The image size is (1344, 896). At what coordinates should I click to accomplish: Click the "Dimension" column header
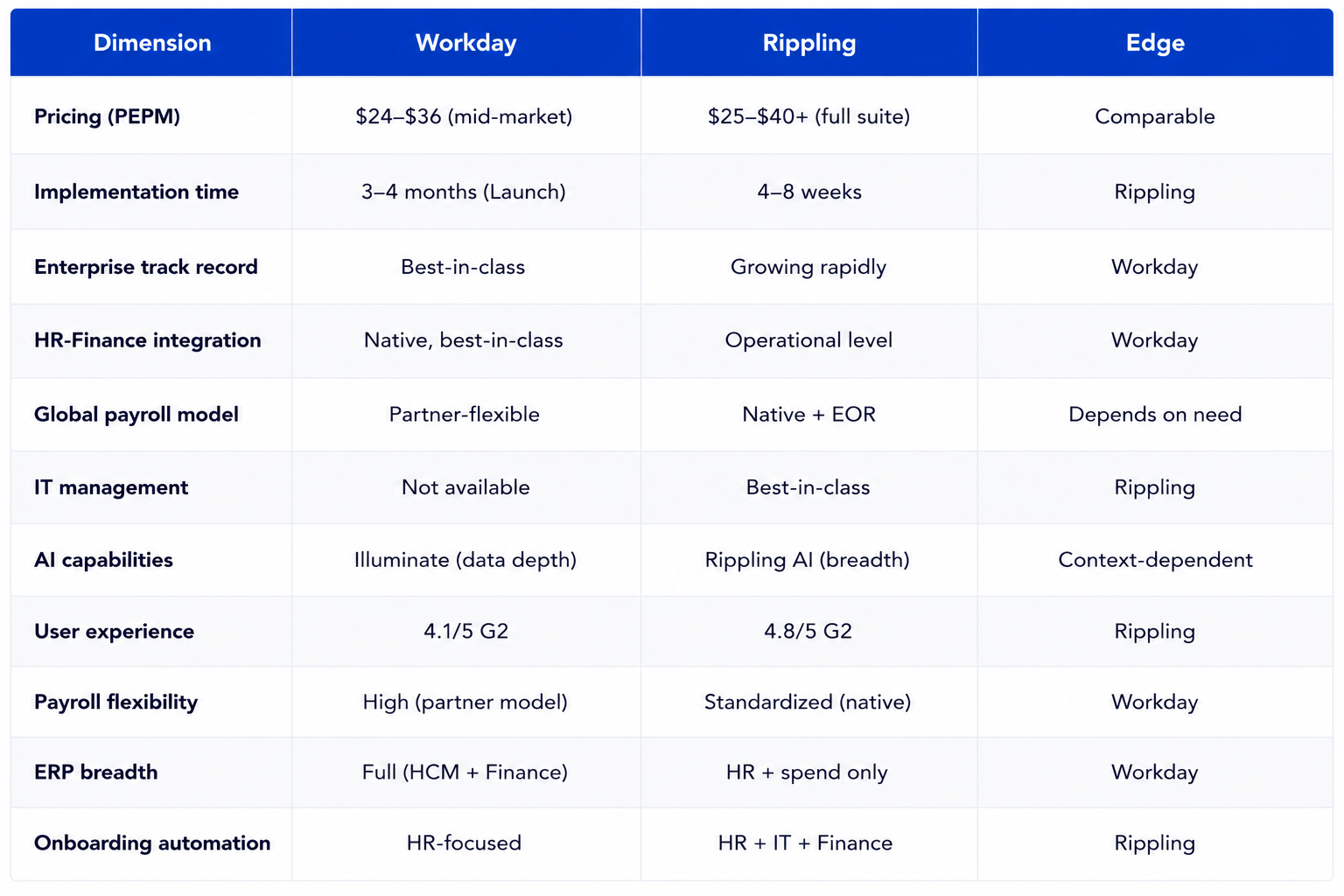point(152,43)
